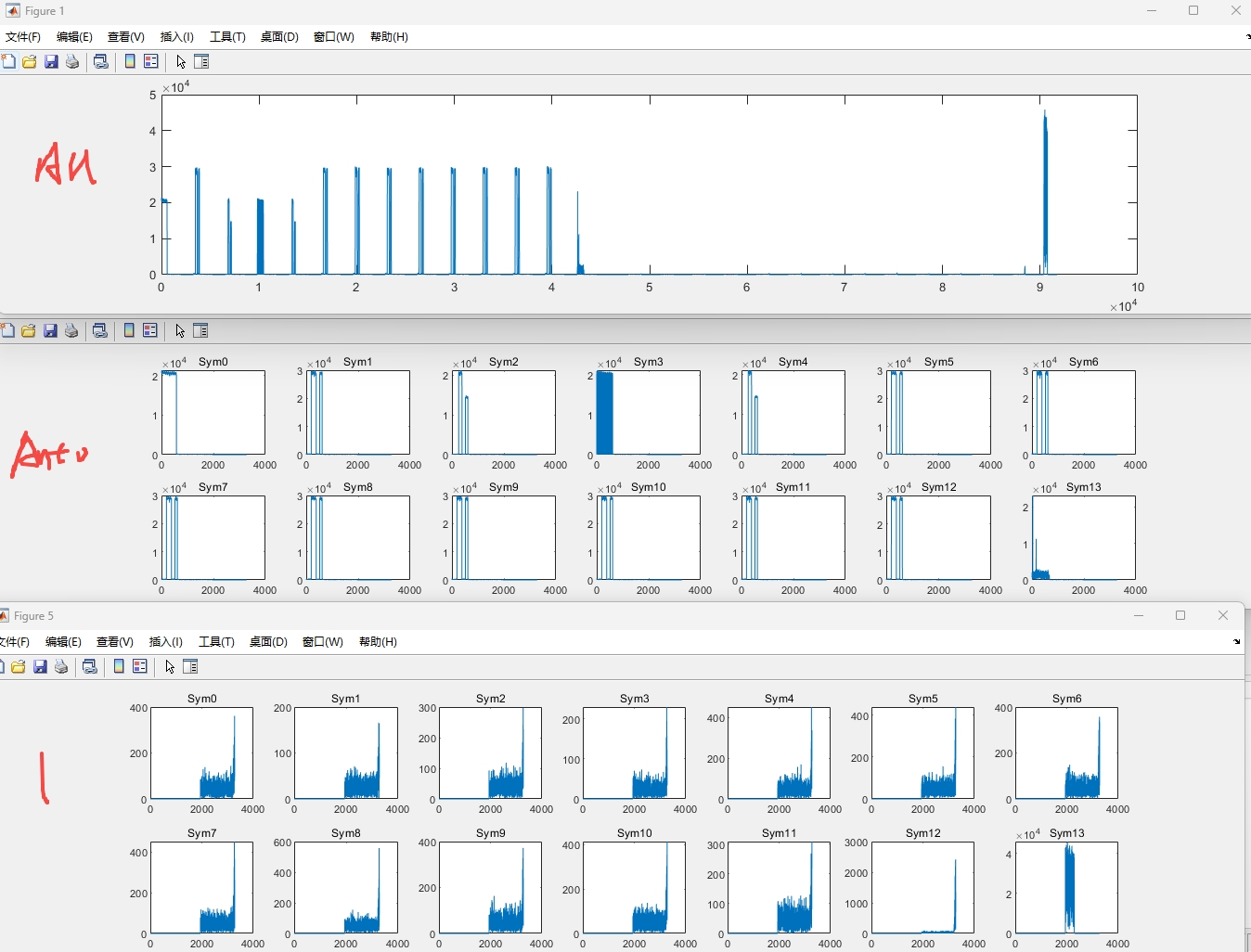The width and height of the screenshot is (1251, 952).
Task: Open 查看(V) menu in Figure 5
Action: click(x=115, y=642)
